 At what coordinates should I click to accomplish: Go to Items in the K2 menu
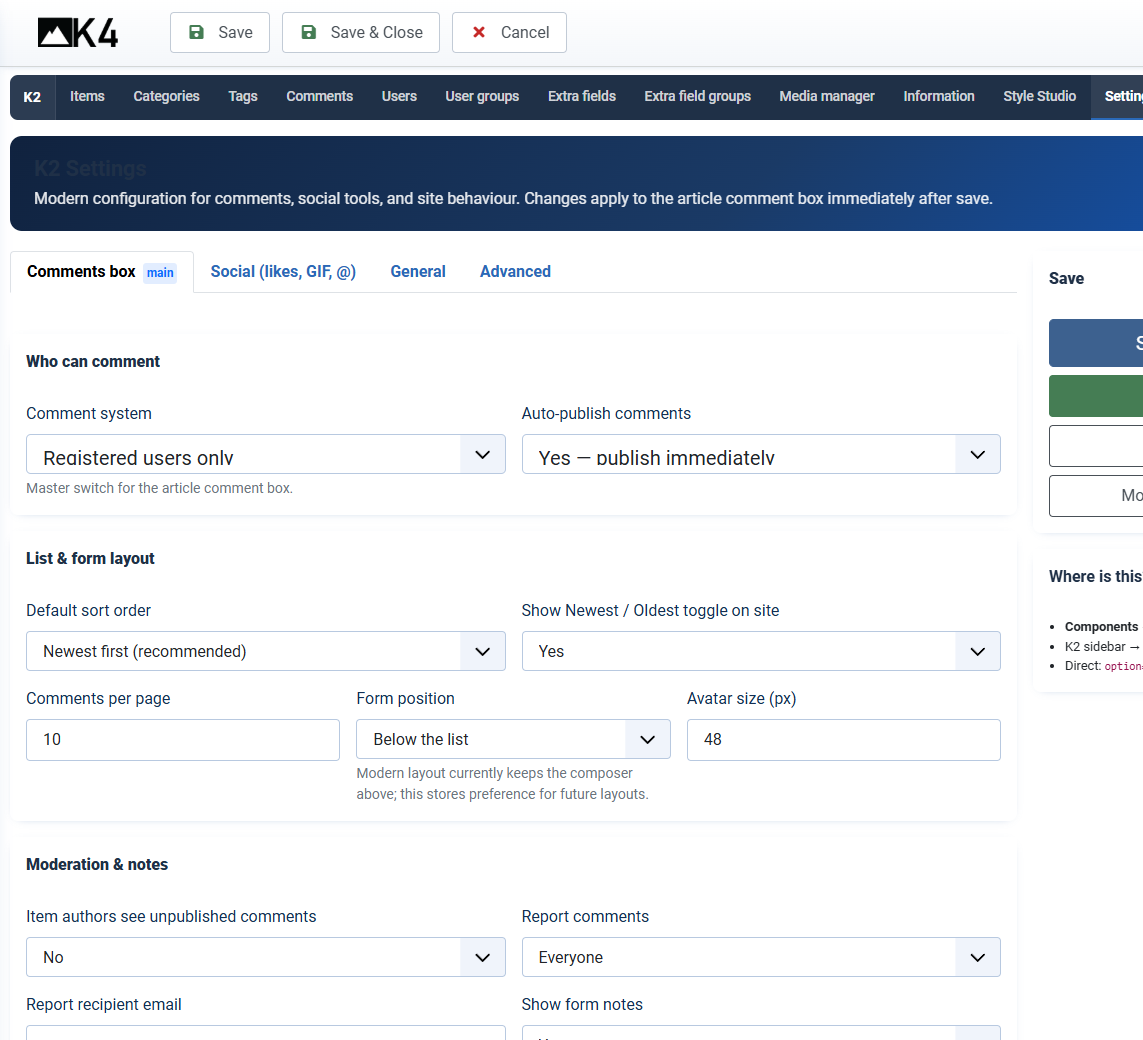pyautogui.click(x=87, y=96)
